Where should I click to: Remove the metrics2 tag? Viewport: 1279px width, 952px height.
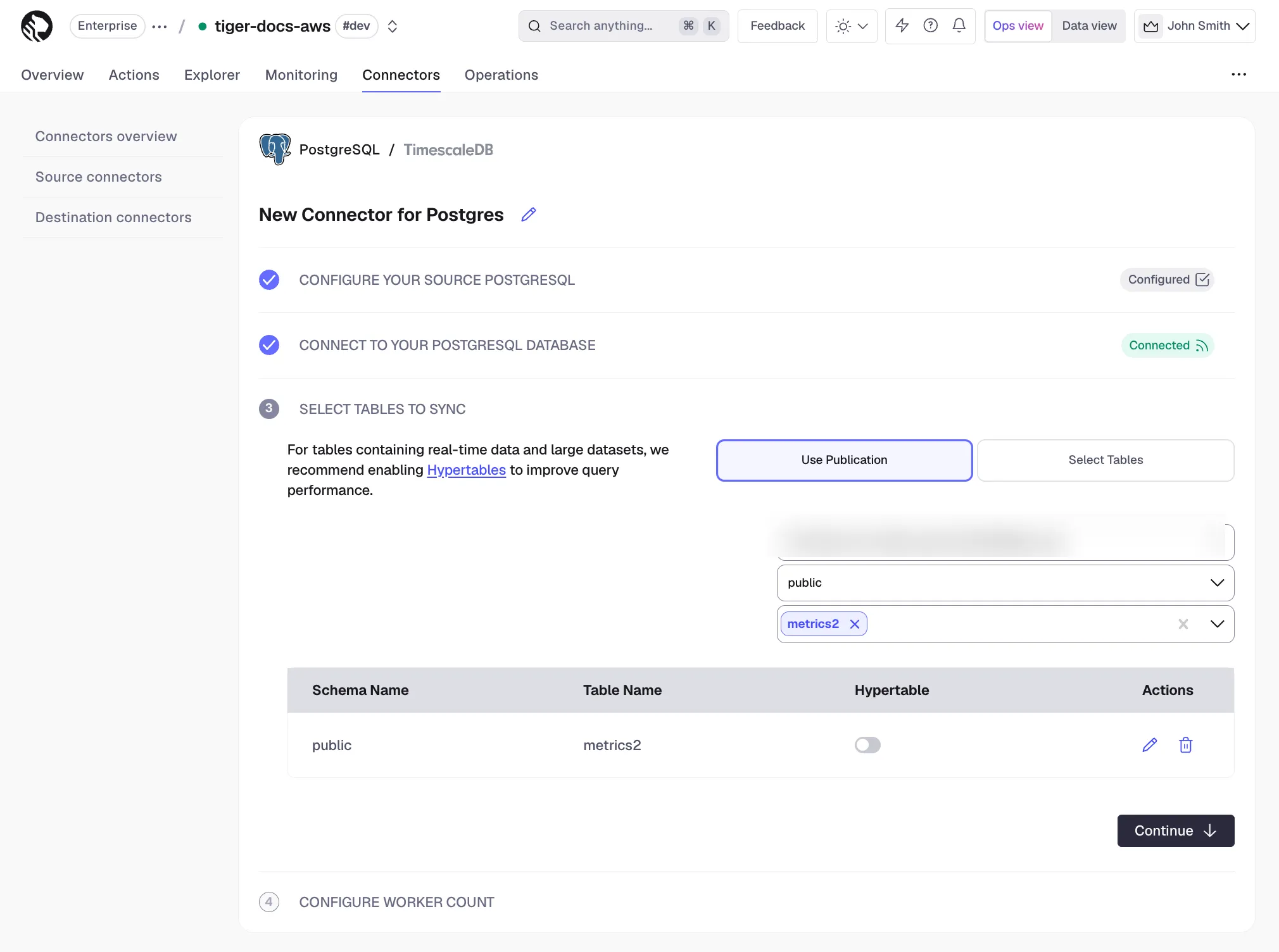855,624
